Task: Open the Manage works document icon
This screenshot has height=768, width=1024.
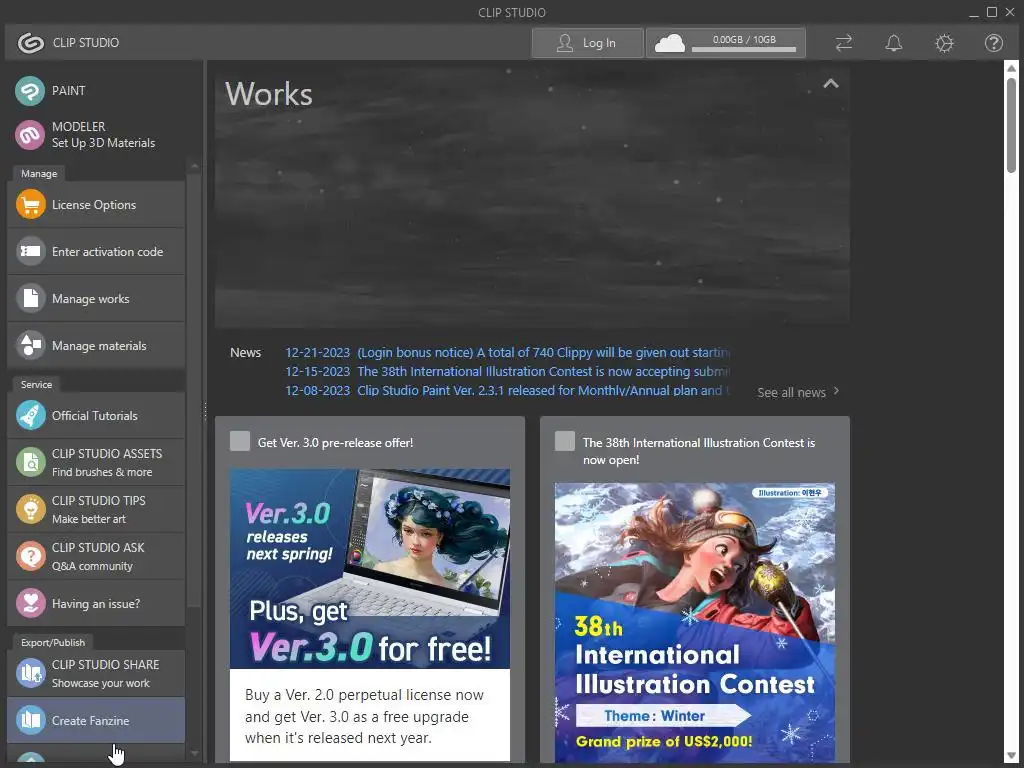Action: coord(30,298)
